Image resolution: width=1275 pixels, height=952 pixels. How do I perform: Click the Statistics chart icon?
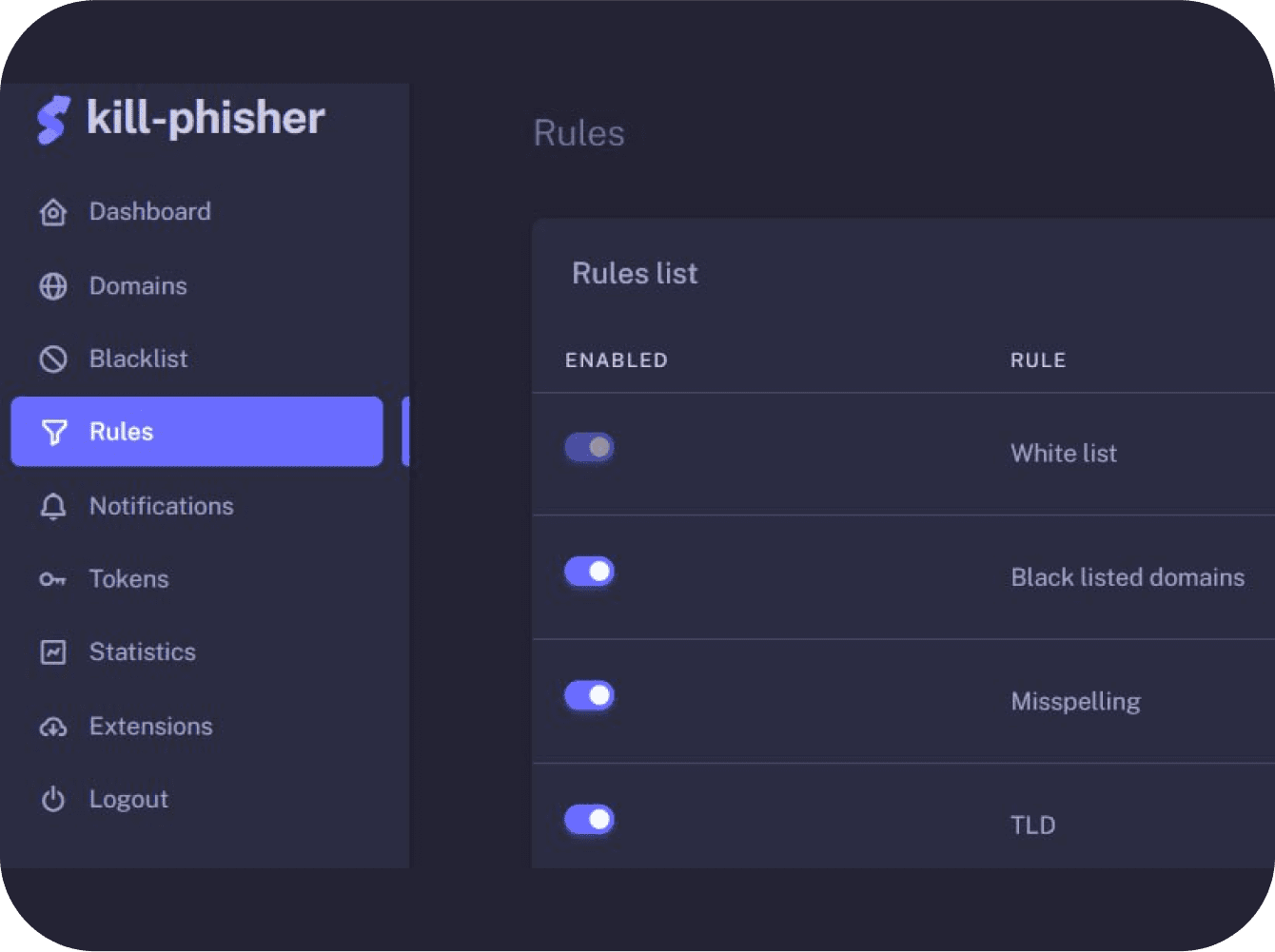click(53, 652)
